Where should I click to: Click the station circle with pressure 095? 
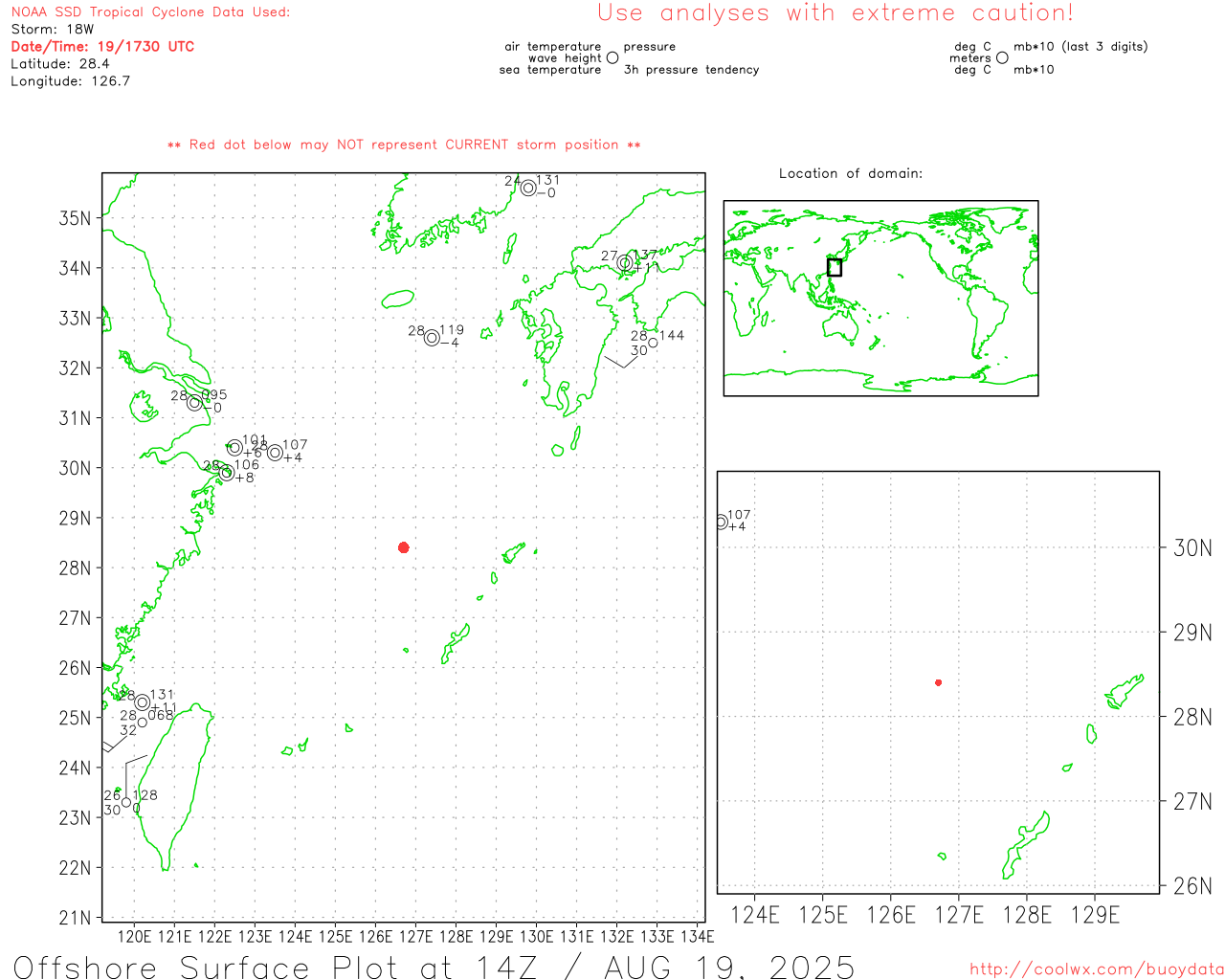[194, 403]
